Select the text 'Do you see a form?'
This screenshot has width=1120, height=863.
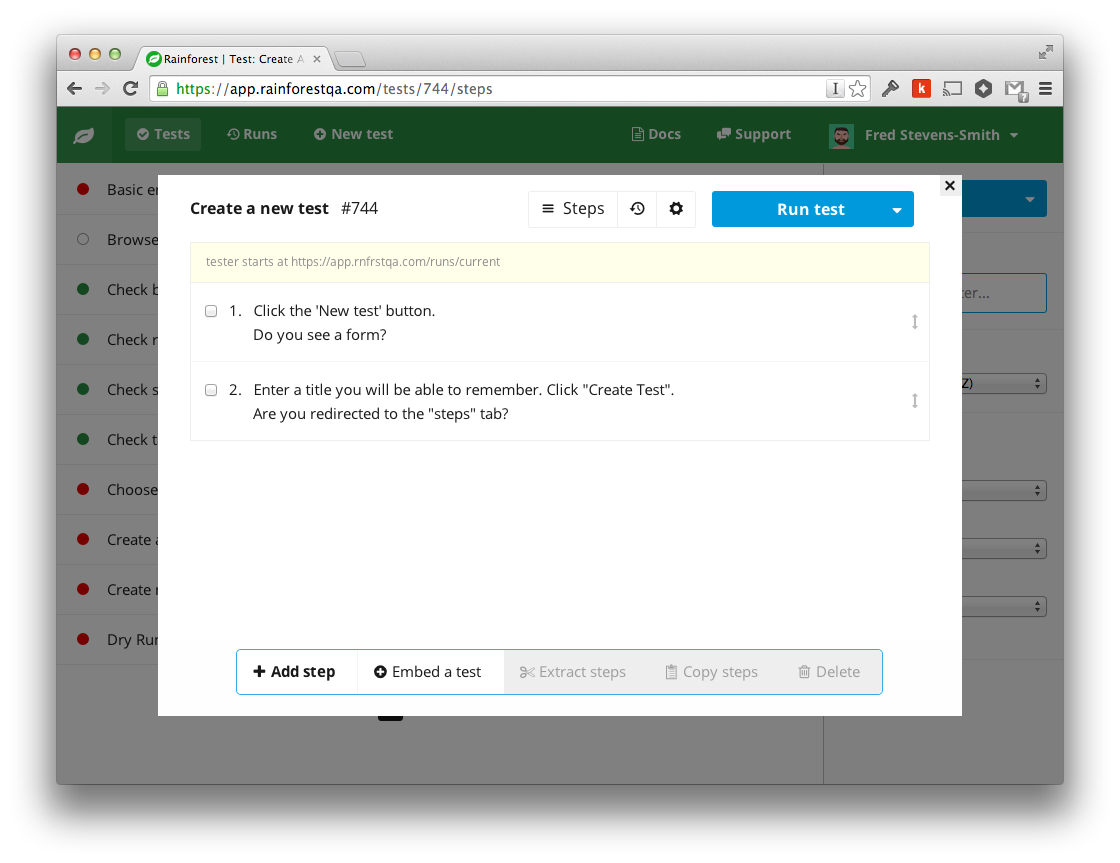coord(319,335)
